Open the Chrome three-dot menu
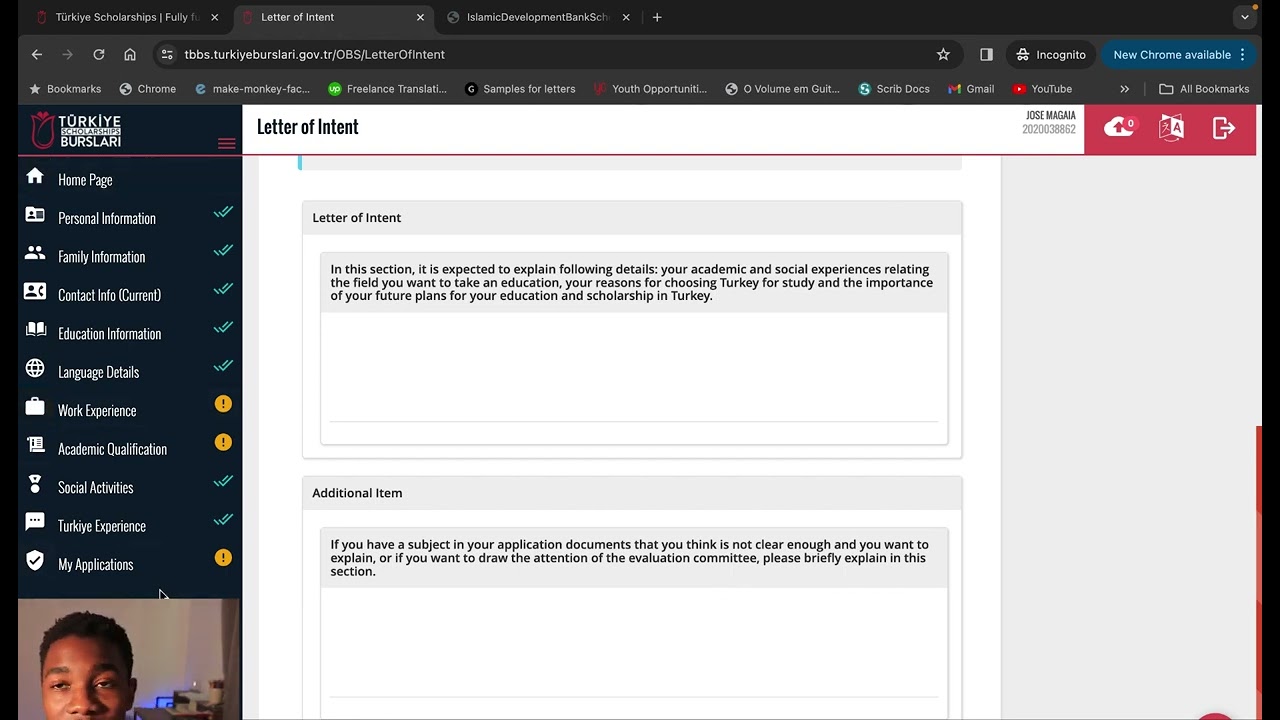 [1243, 54]
